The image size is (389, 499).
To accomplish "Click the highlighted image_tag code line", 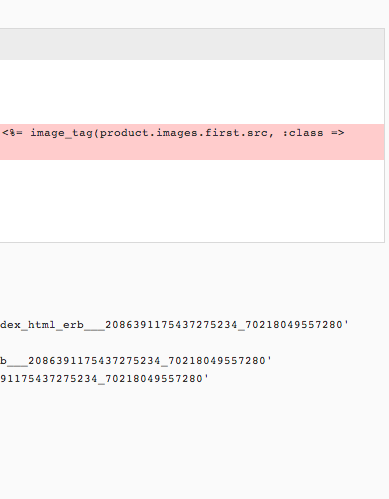I will (192, 142).
